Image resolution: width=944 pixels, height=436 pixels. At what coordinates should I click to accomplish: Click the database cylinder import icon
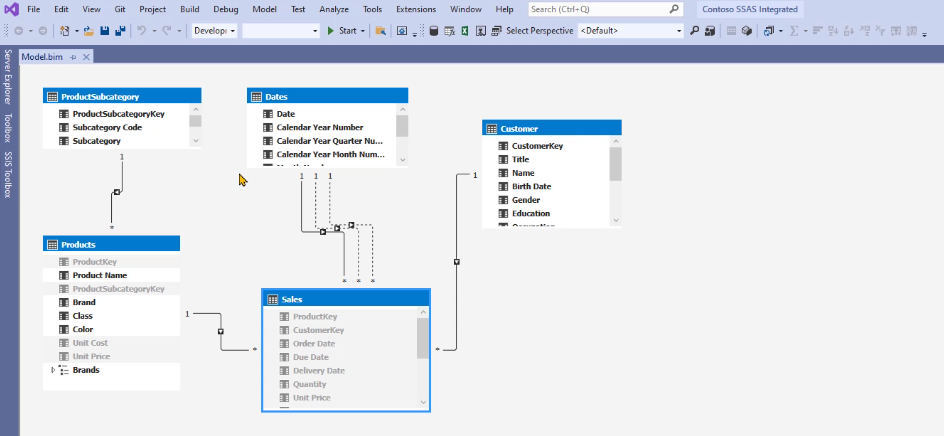tap(433, 31)
